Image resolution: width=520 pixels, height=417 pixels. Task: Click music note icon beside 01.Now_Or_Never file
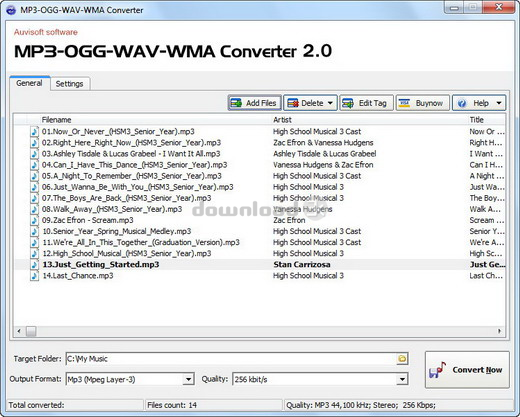pyautogui.click(x=34, y=131)
